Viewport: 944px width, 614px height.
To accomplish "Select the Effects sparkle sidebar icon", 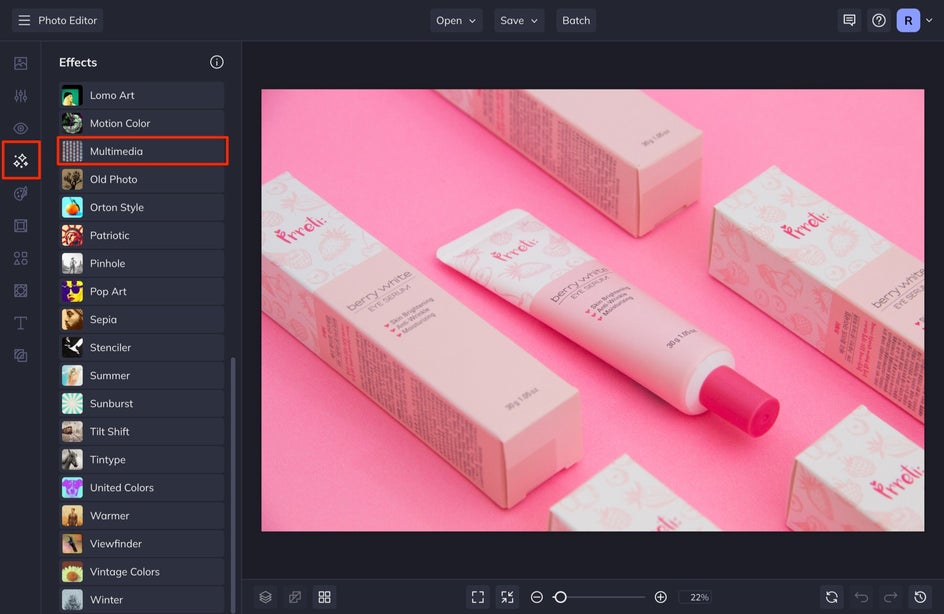I will pyautogui.click(x=20, y=161).
